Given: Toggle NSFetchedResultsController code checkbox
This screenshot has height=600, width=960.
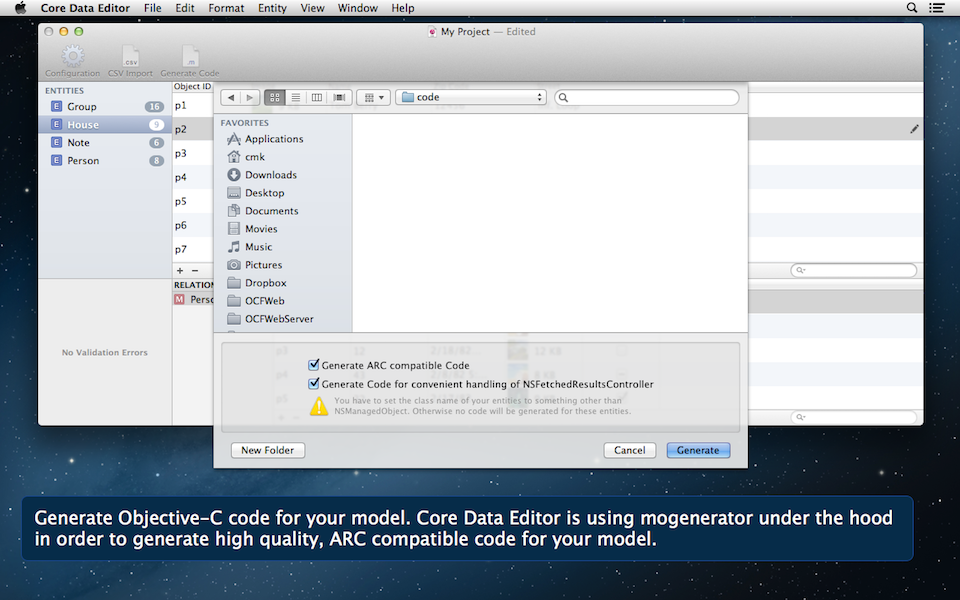Looking at the screenshot, I should pyautogui.click(x=313, y=384).
